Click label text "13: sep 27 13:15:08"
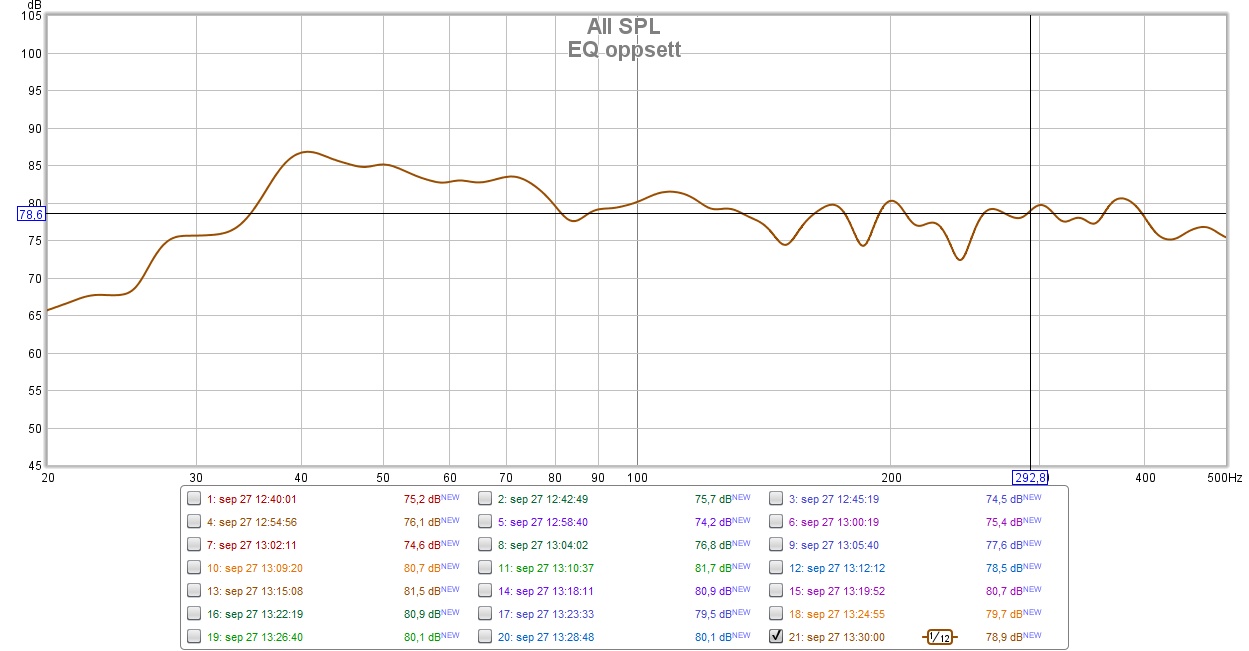The height and width of the screenshot is (651, 1249). 255,591
